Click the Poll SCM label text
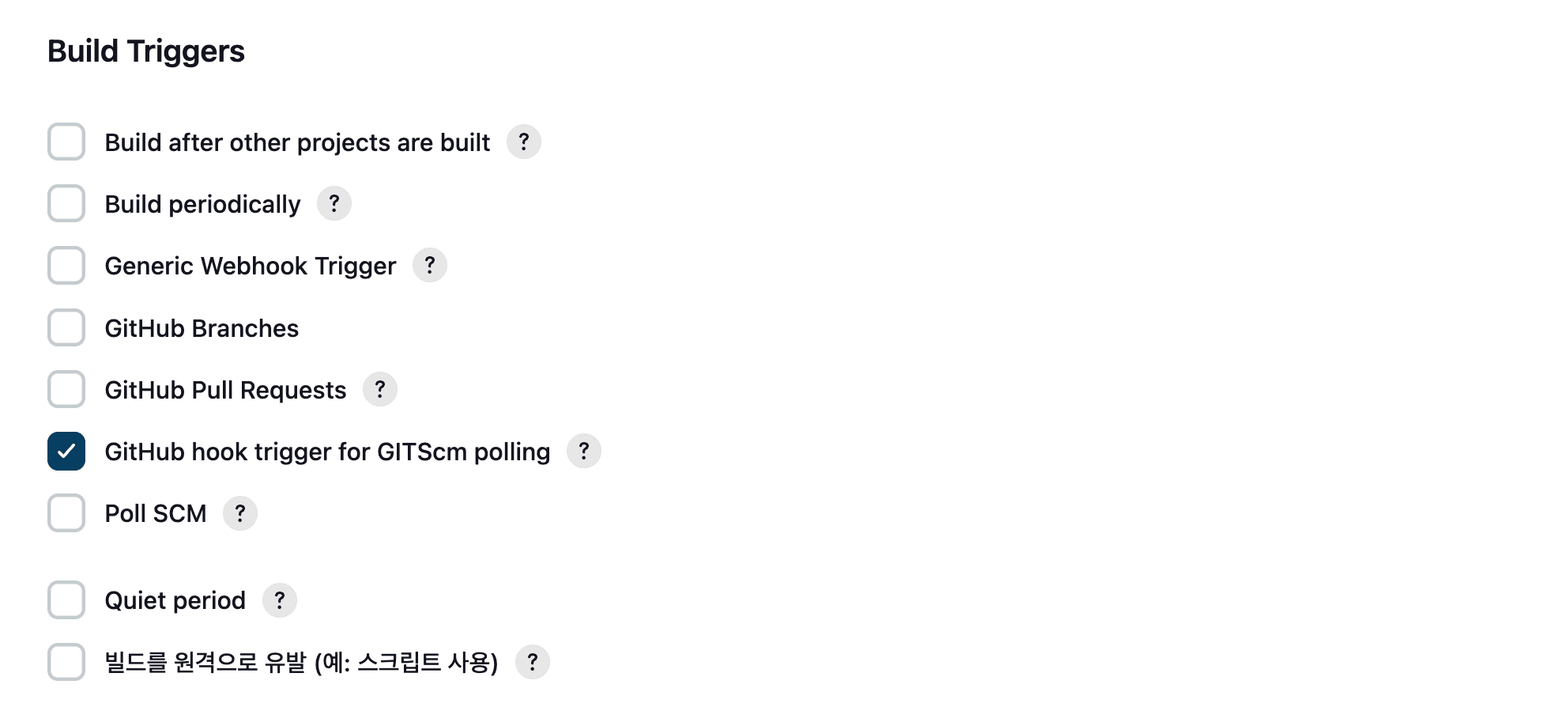1568x726 pixels. point(156,513)
